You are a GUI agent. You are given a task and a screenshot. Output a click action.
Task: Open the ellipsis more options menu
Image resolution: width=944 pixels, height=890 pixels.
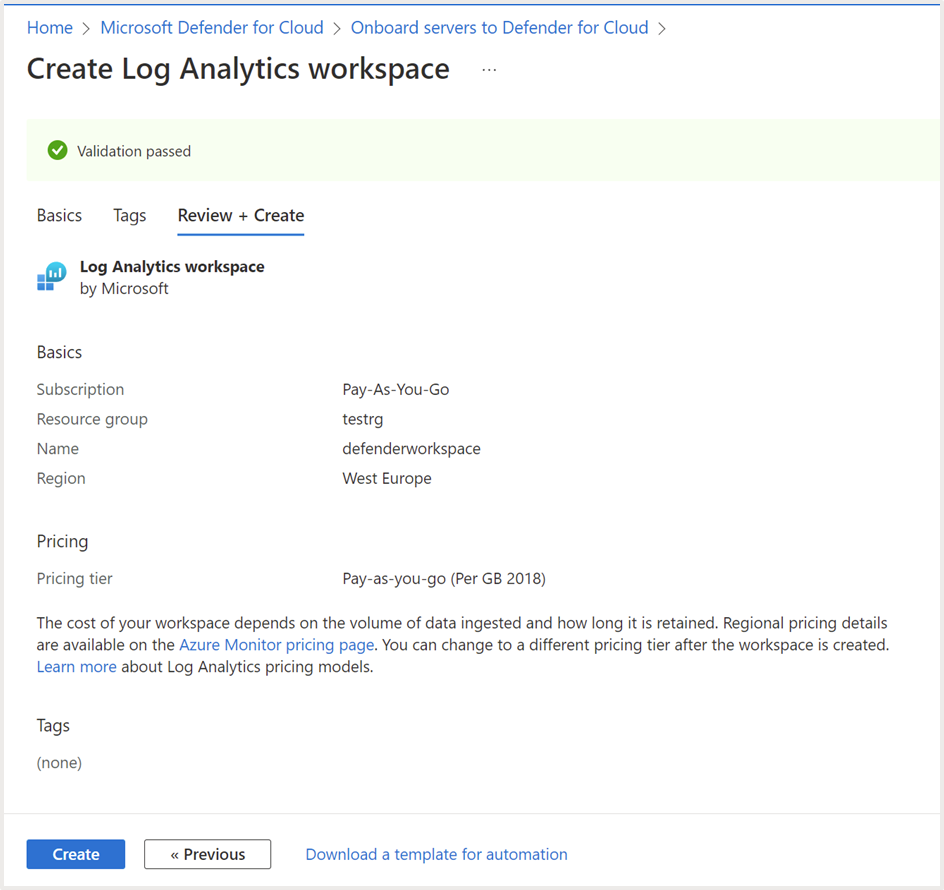pyautogui.click(x=489, y=70)
